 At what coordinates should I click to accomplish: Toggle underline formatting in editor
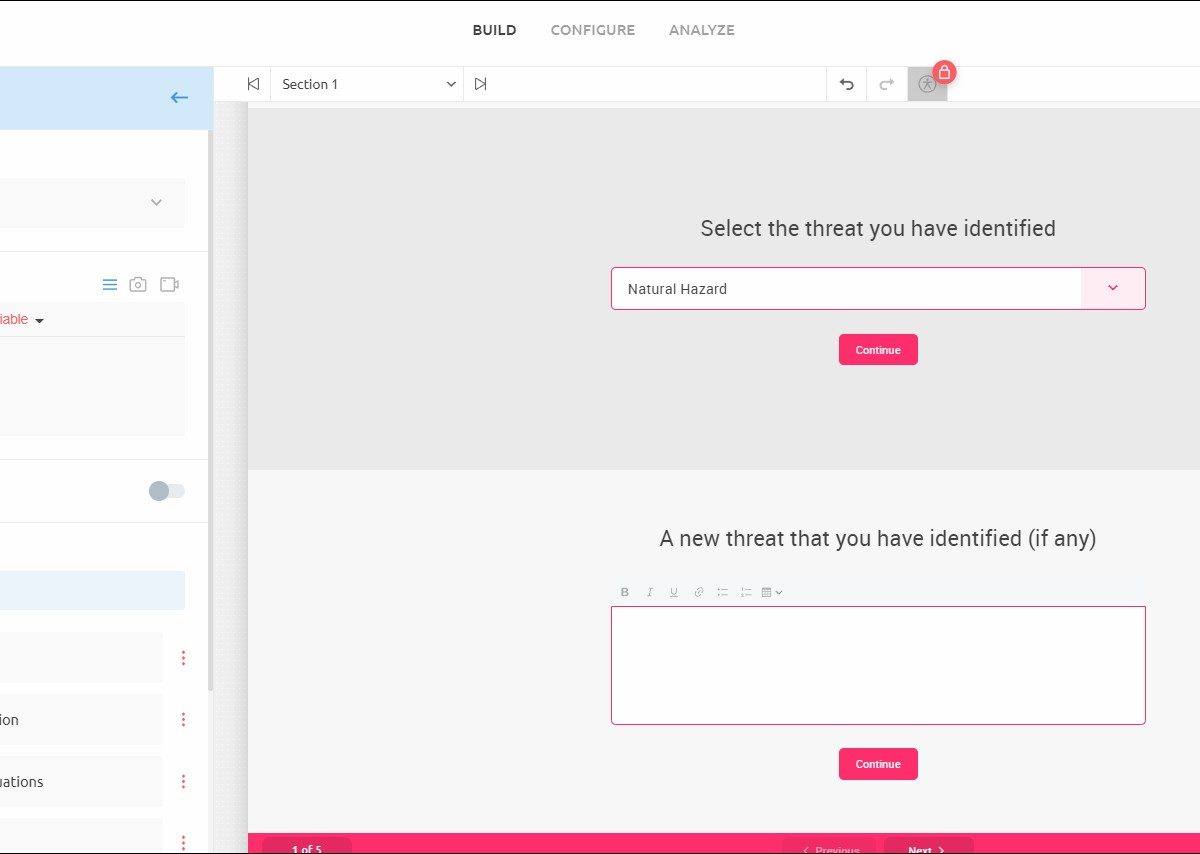pyautogui.click(x=674, y=592)
